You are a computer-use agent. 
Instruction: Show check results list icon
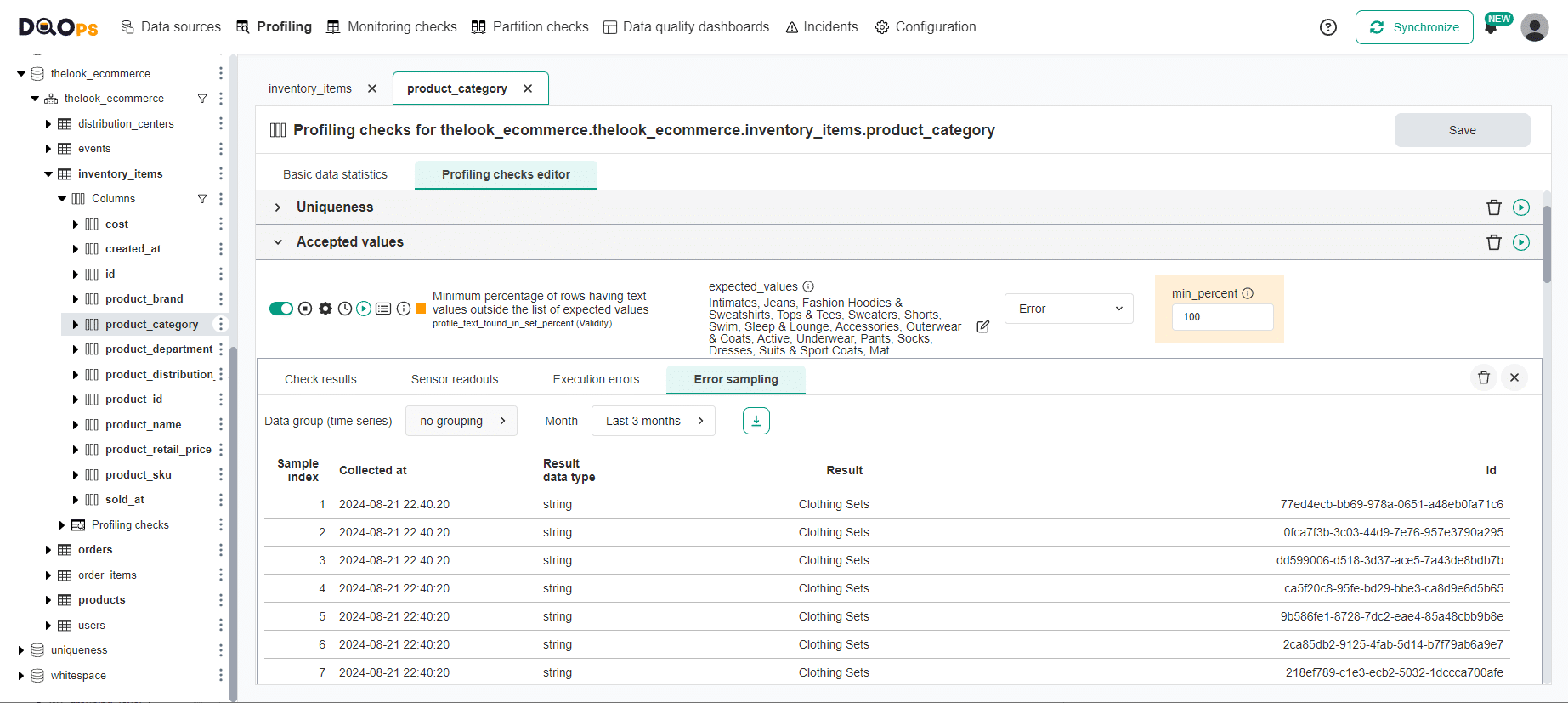click(383, 309)
